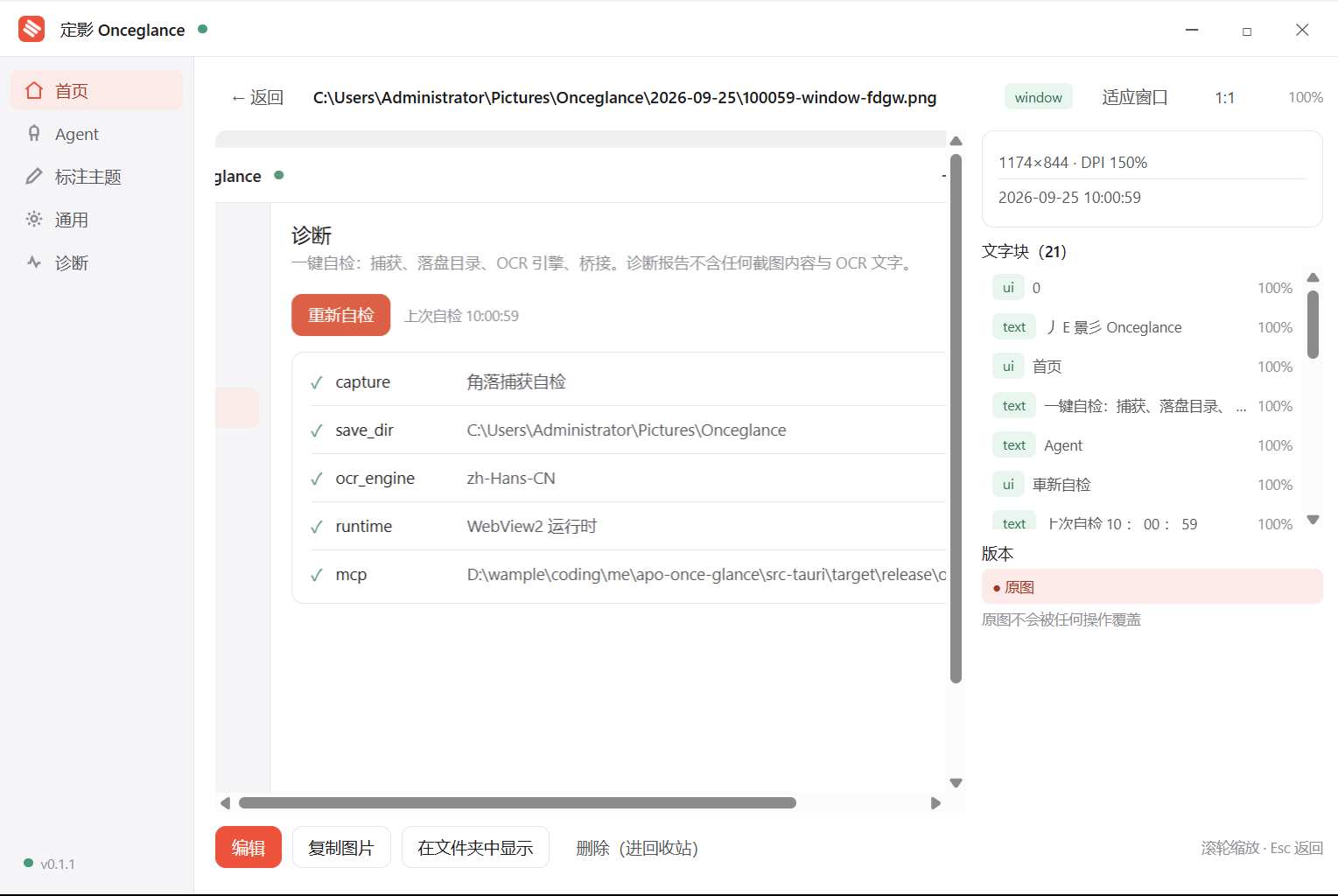The width and height of the screenshot is (1338, 896).
Task: Select the ui text block "車新自检"
Action: pyautogui.click(x=1143, y=485)
